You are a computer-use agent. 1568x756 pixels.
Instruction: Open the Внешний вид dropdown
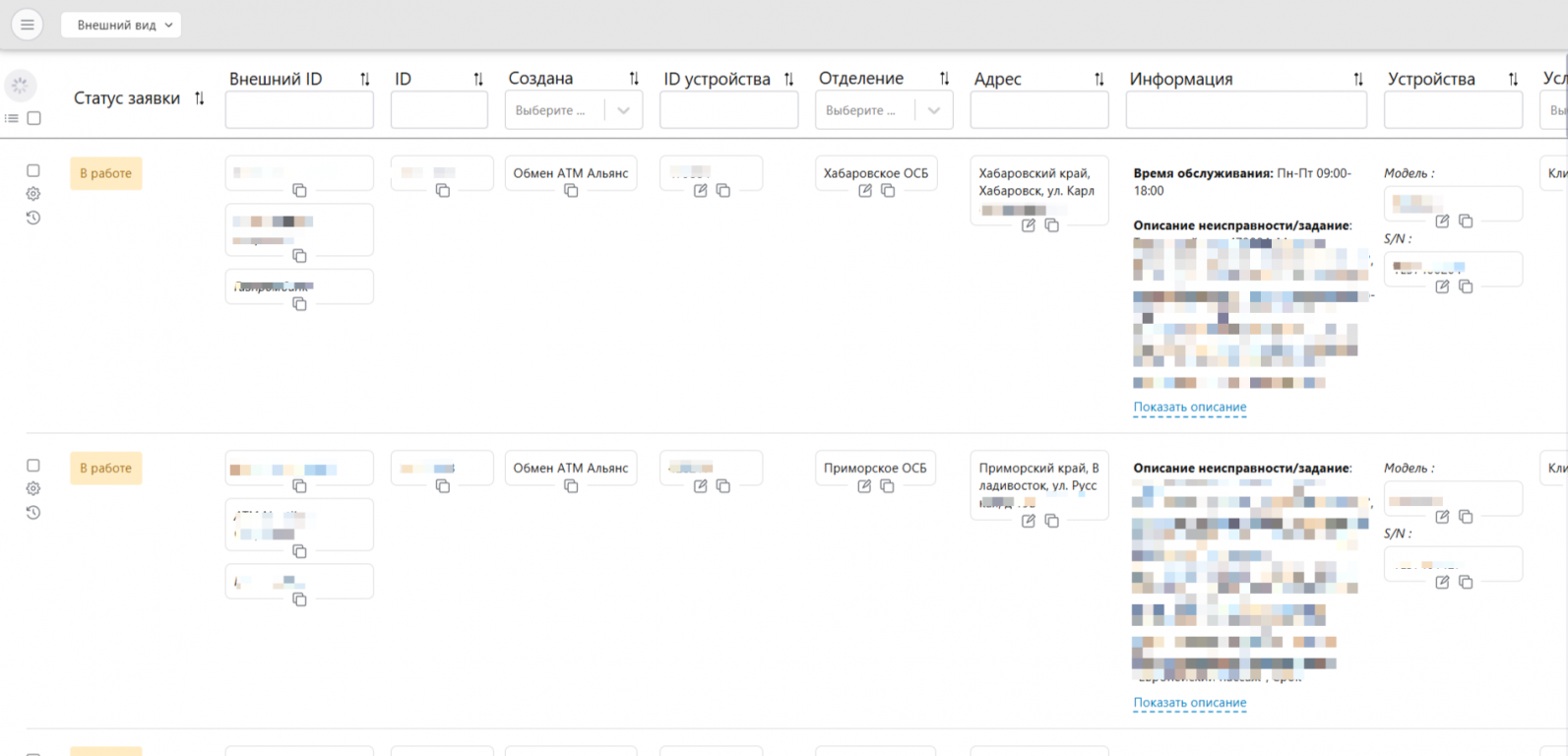[x=121, y=25]
